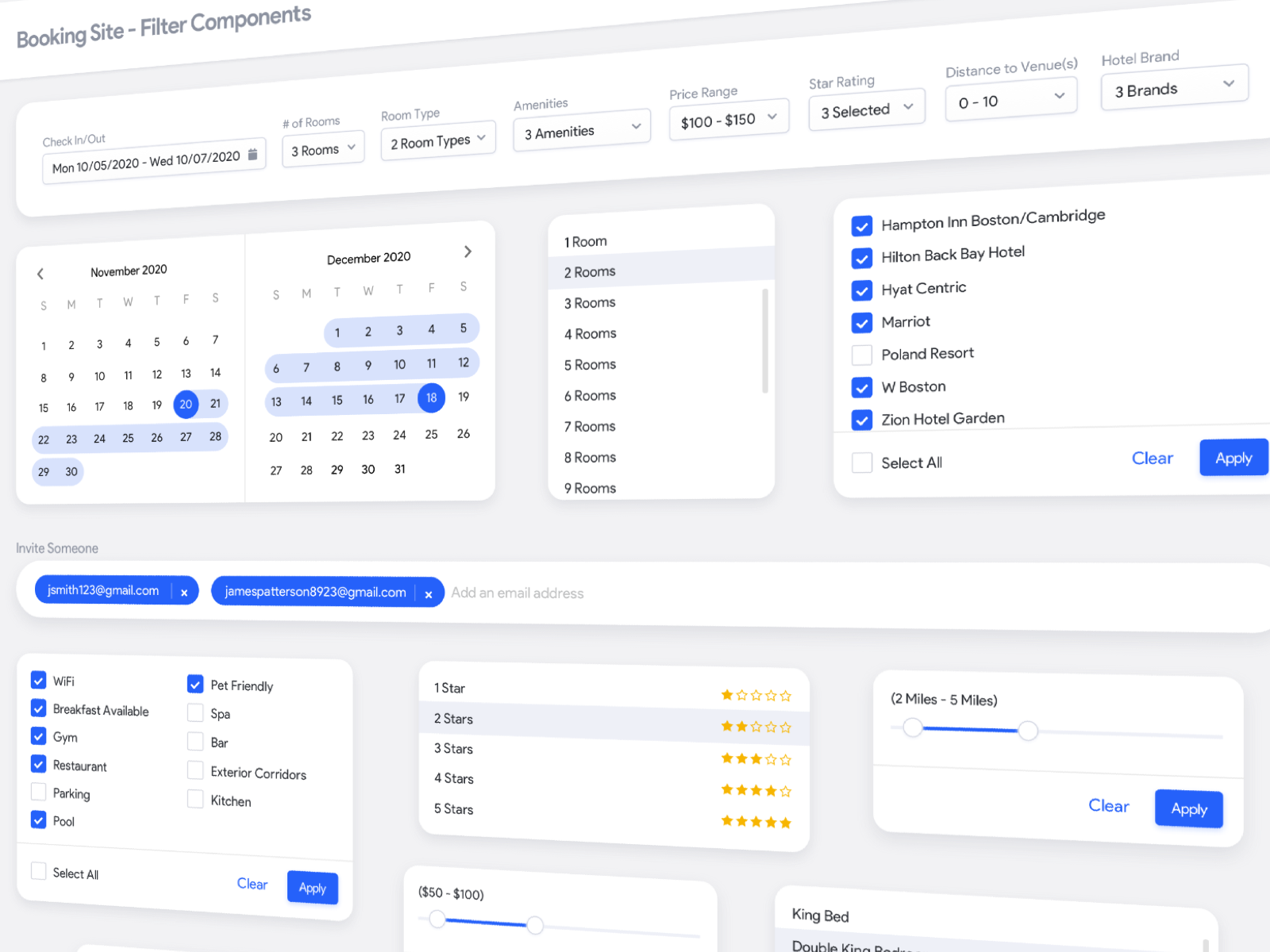The width and height of the screenshot is (1270, 952).
Task: Open the Star Rating dropdown
Action: 866,109
